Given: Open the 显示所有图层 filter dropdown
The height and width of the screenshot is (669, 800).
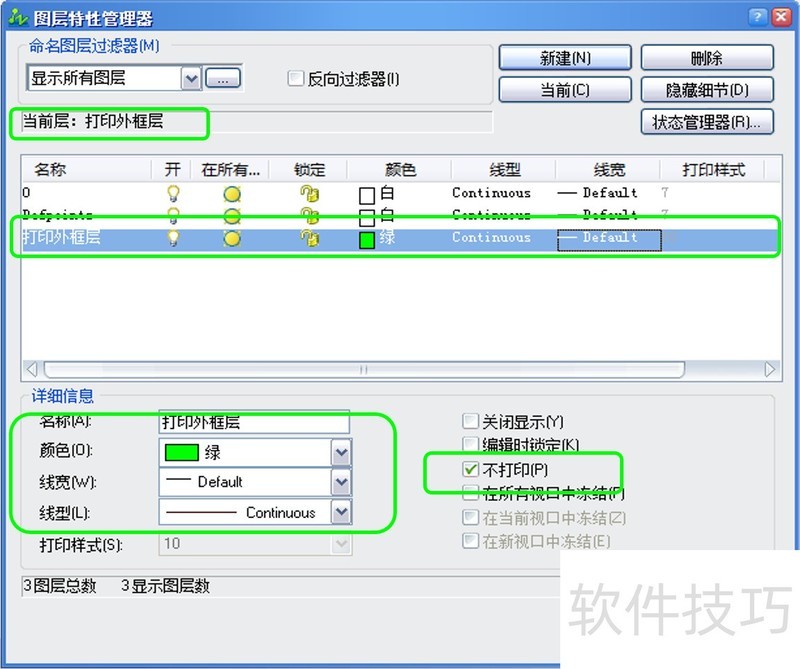Looking at the screenshot, I should pyautogui.click(x=191, y=79).
